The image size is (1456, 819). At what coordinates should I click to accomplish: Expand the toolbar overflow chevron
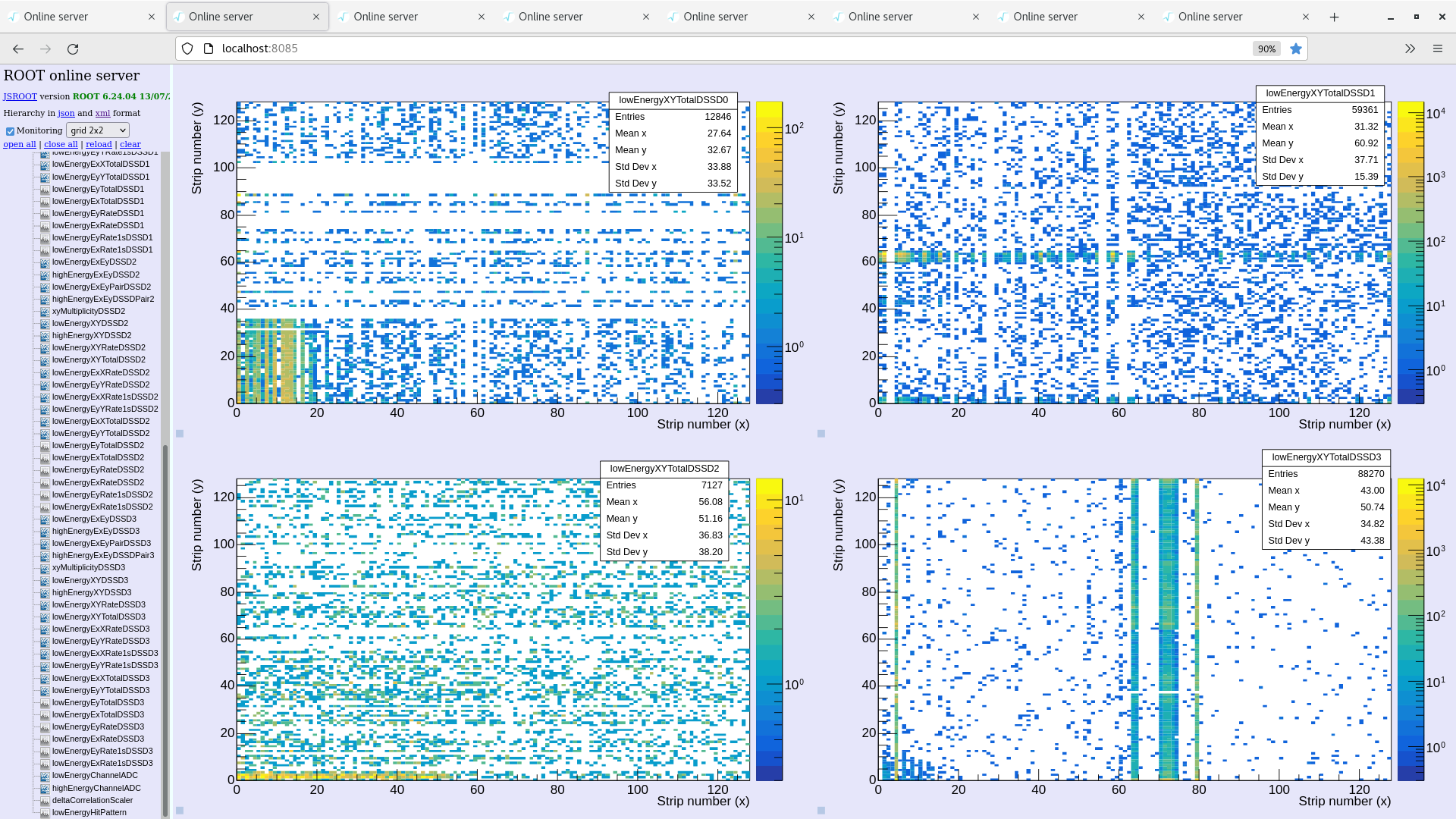[1410, 48]
